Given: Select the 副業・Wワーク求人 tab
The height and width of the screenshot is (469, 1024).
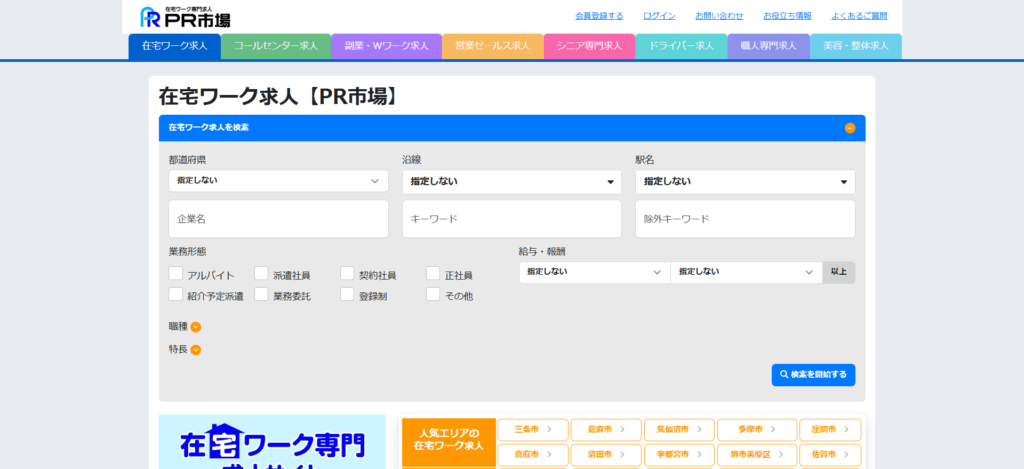Looking at the screenshot, I should point(387,46).
